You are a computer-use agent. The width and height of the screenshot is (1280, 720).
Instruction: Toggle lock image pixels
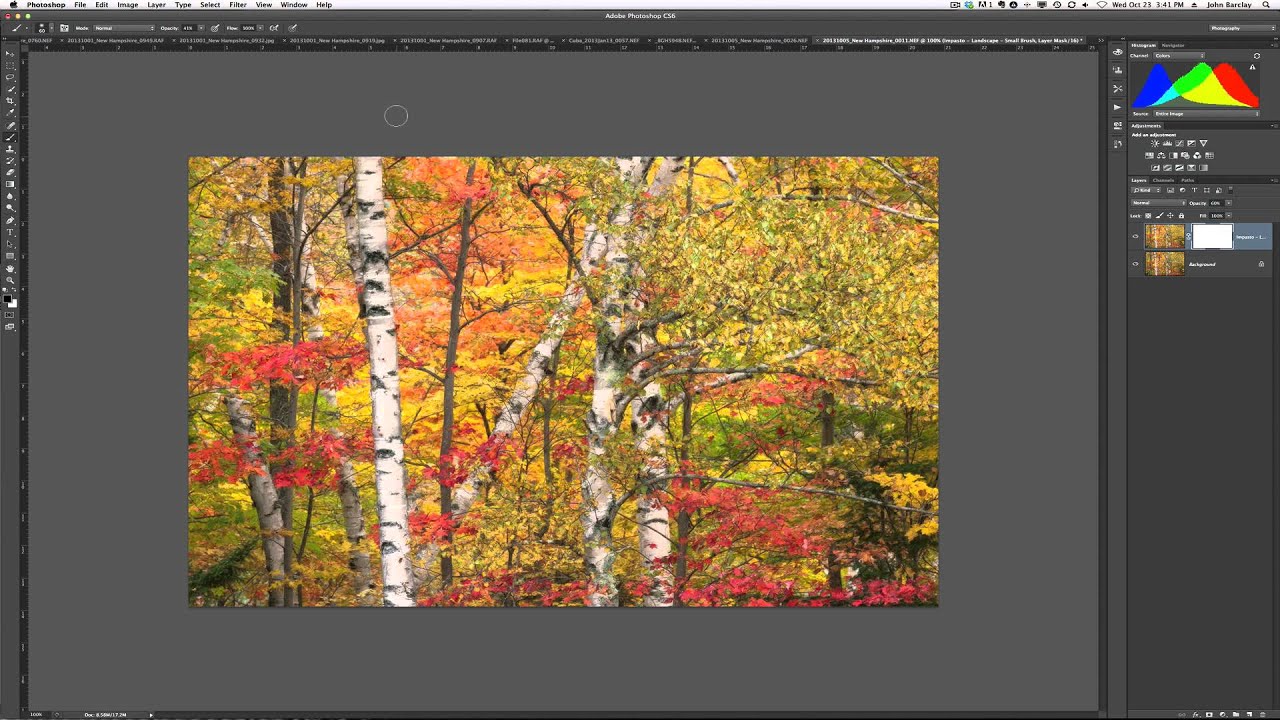1160,215
